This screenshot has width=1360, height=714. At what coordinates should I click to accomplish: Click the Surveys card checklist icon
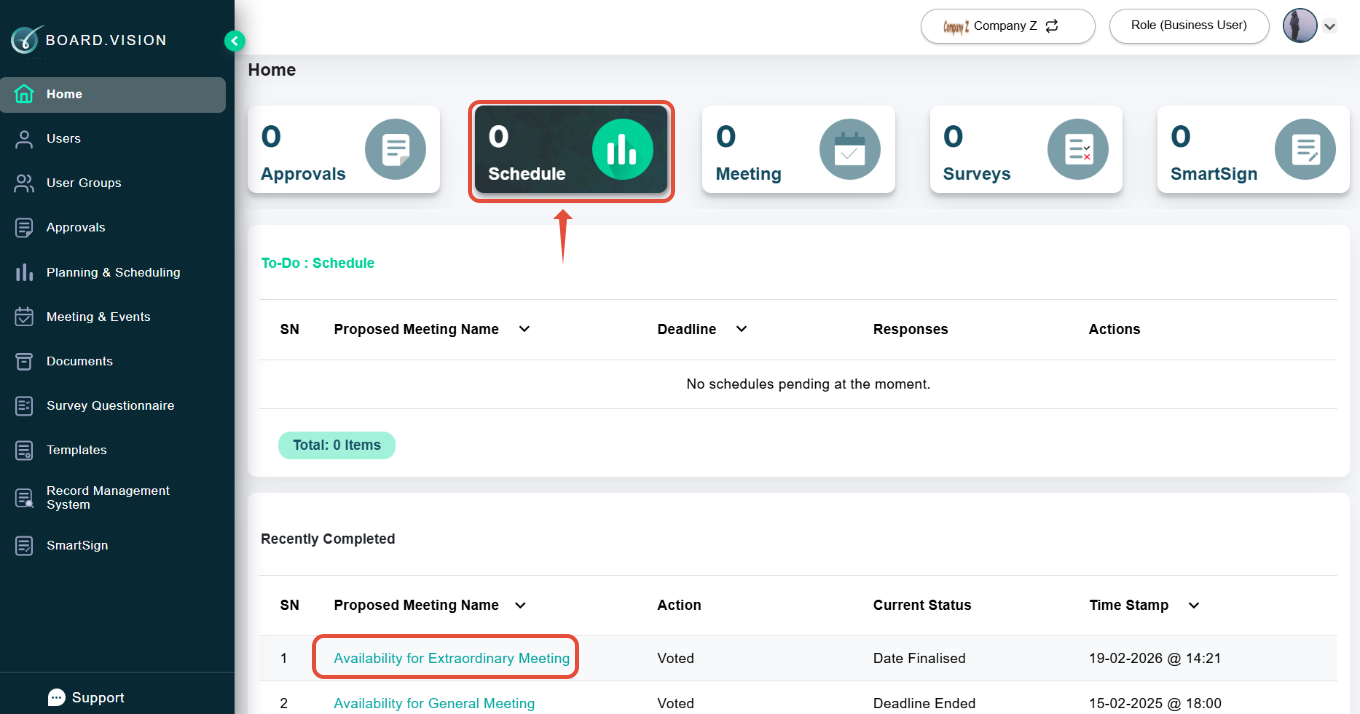coord(1078,150)
